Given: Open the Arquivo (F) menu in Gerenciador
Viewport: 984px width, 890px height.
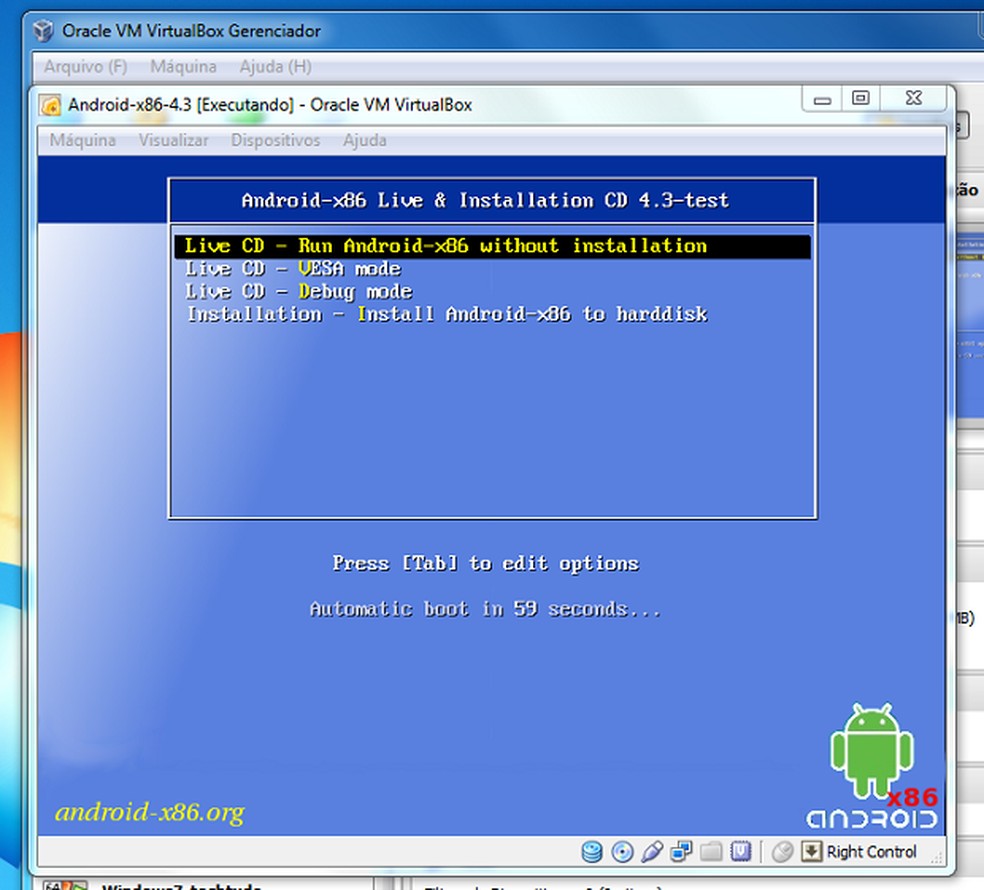Looking at the screenshot, I should tap(85, 67).
